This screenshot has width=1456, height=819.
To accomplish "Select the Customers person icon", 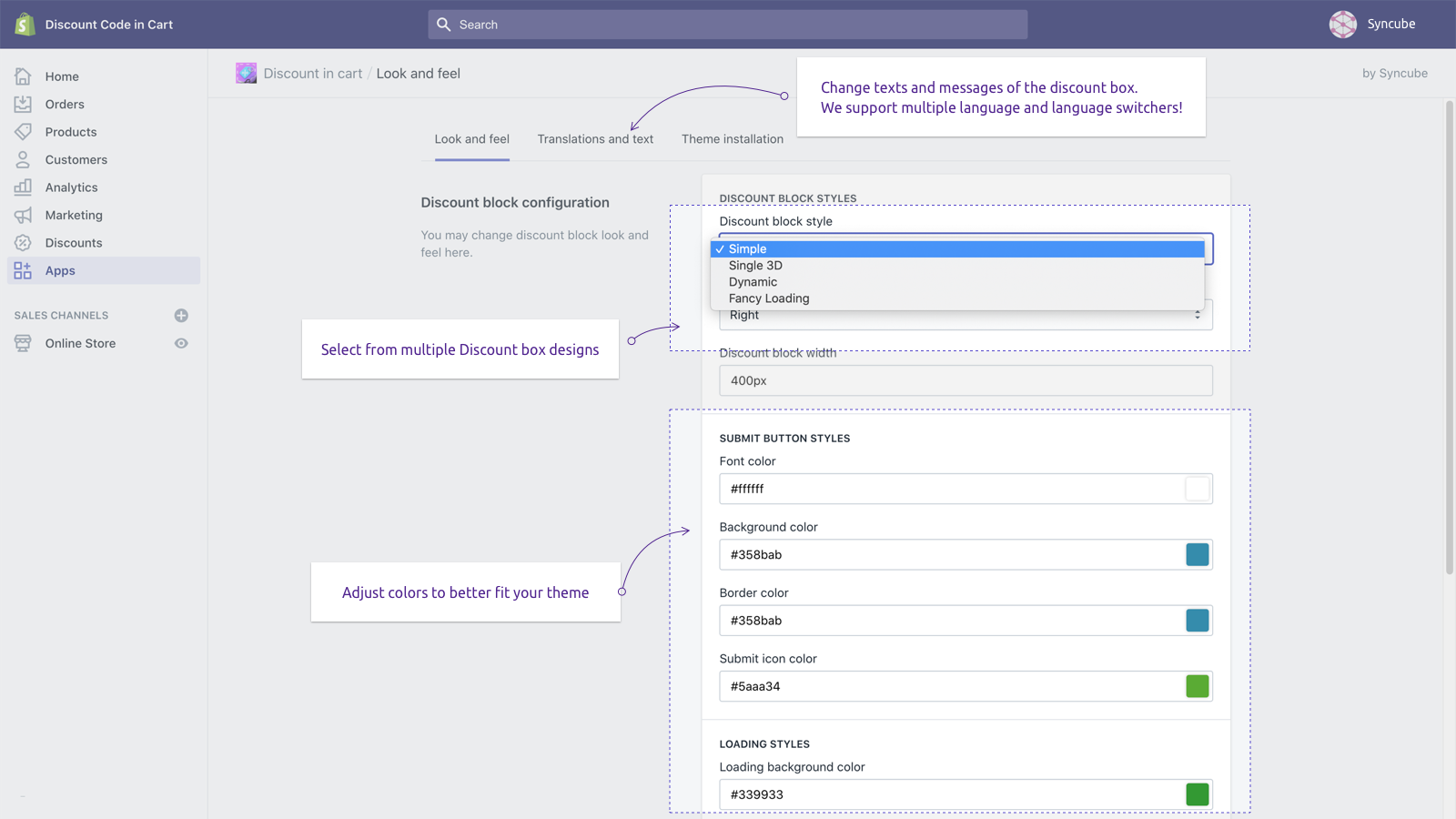I will pos(23,160).
